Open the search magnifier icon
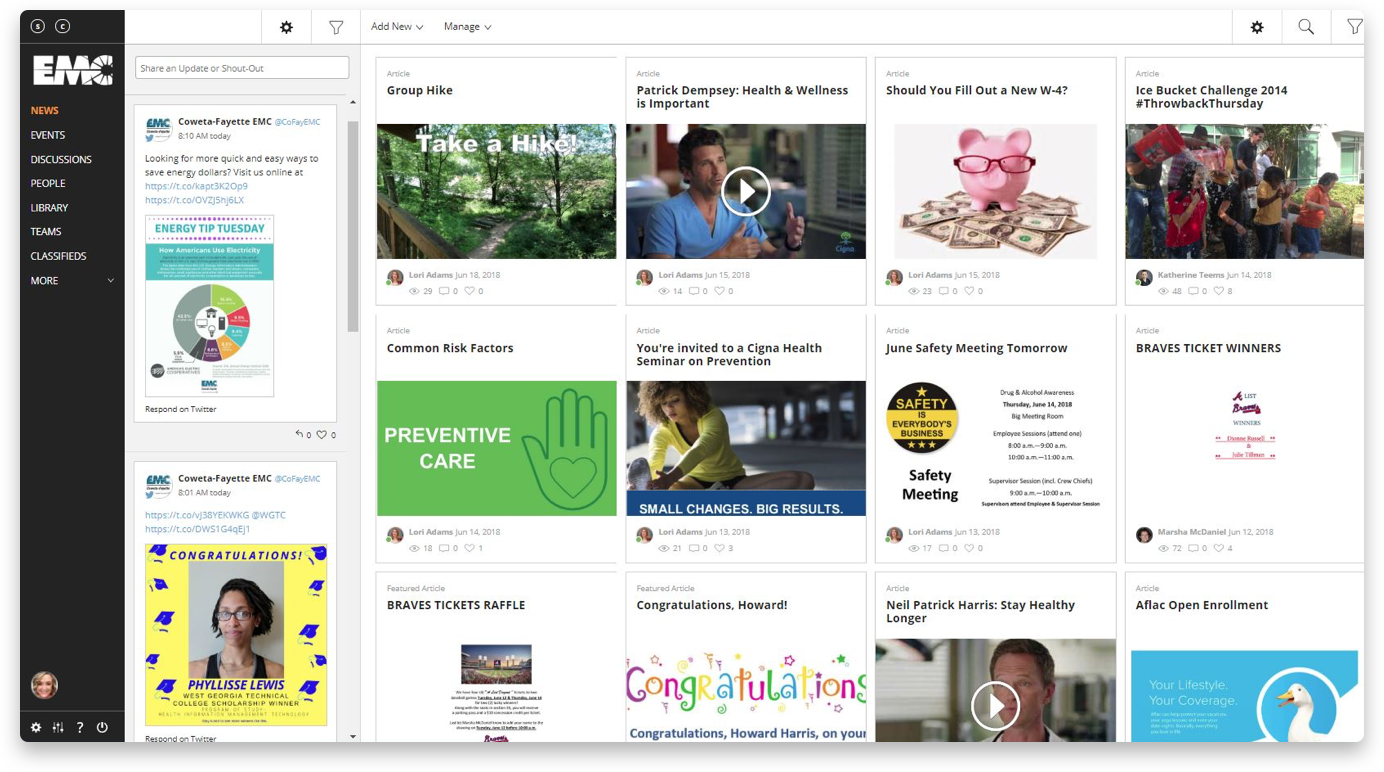Screen dimensions: 1384x772 pyautogui.click(x=1306, y=27)
